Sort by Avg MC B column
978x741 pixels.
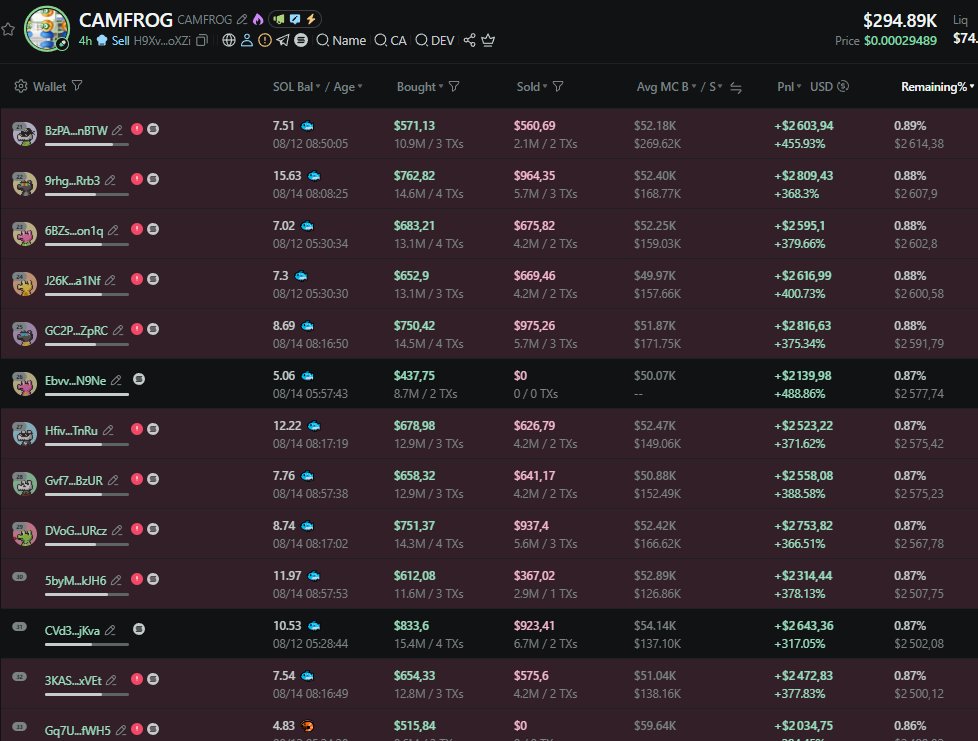(x=666, y=87)
